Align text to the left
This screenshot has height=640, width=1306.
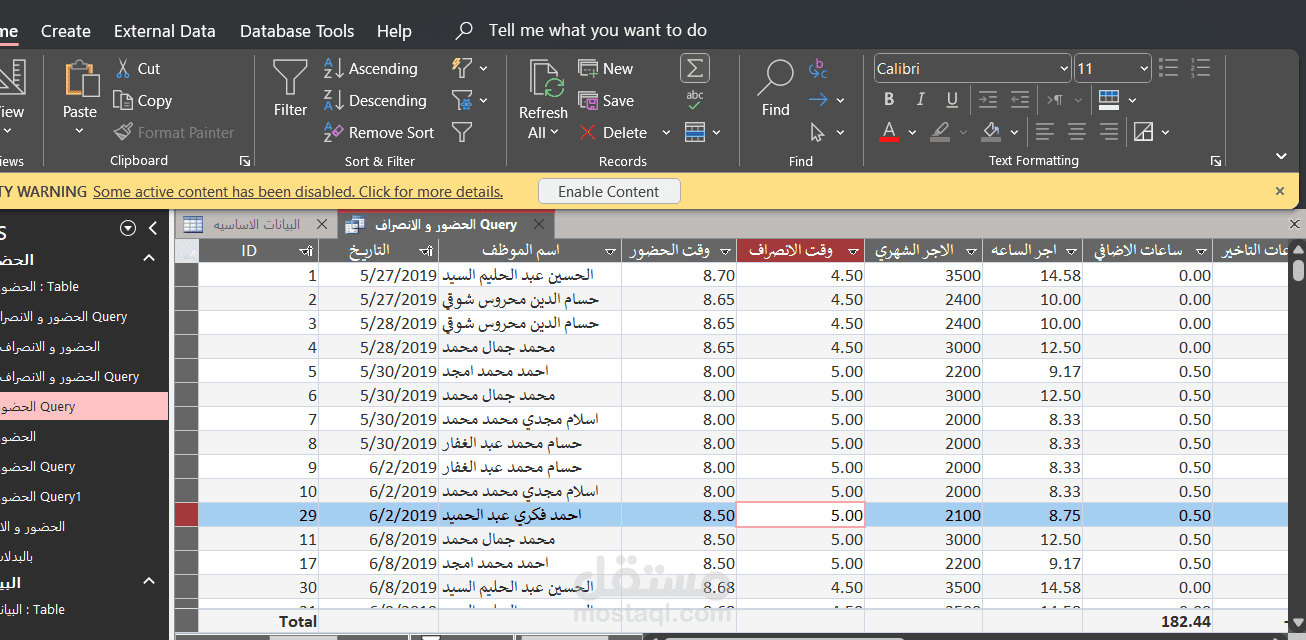coord(1044,131)
